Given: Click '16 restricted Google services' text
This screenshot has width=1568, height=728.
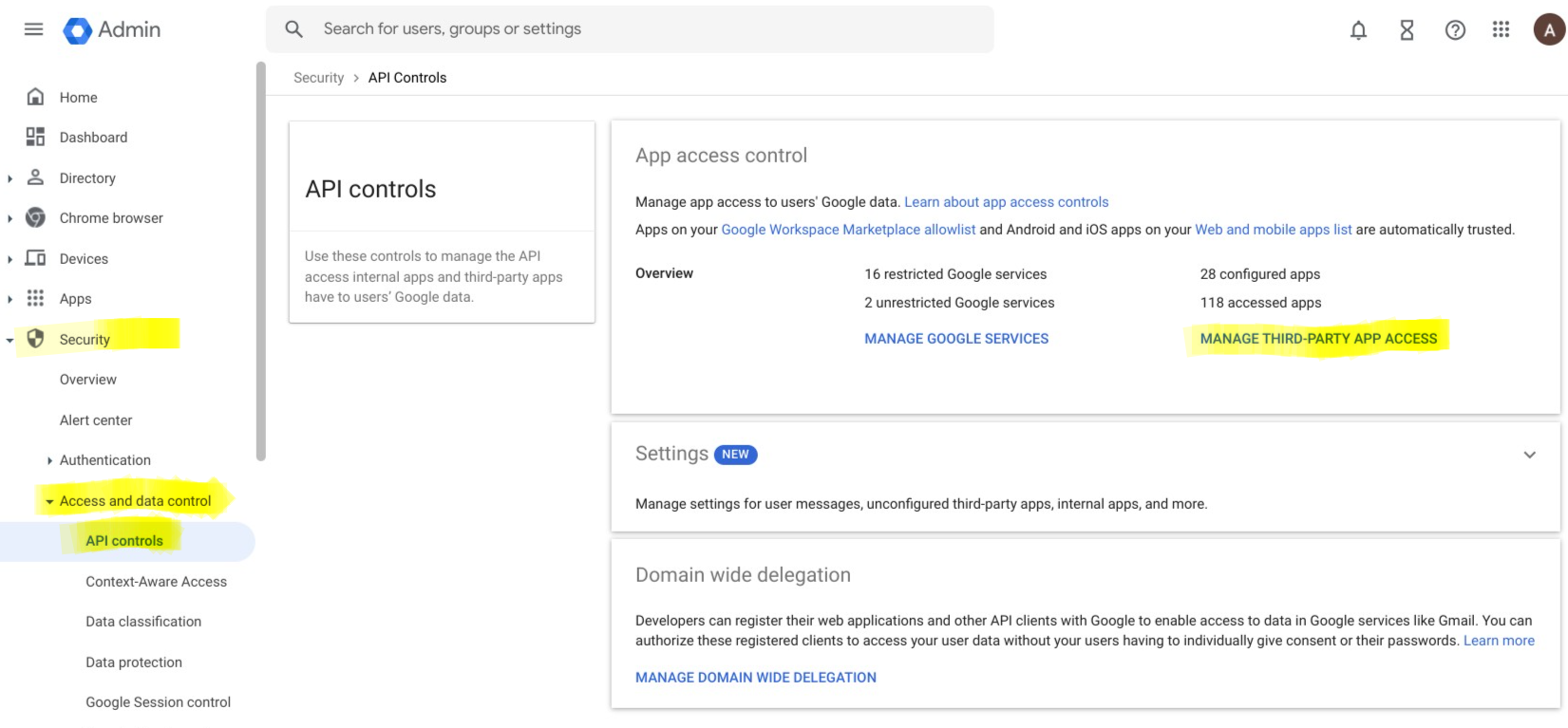Looking at the screenshot, I should [955, 274].
